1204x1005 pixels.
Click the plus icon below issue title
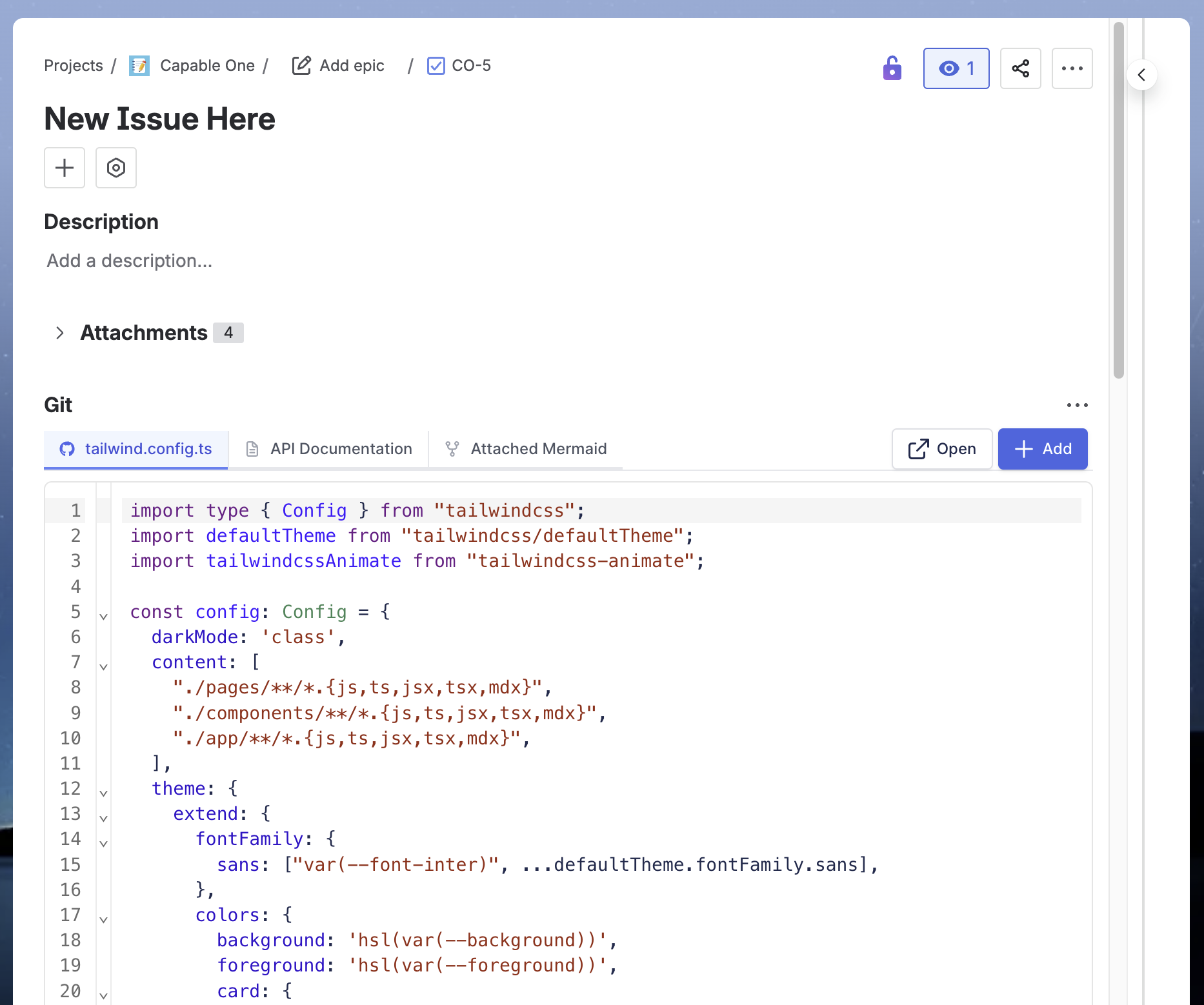click(x=65, y=168)
